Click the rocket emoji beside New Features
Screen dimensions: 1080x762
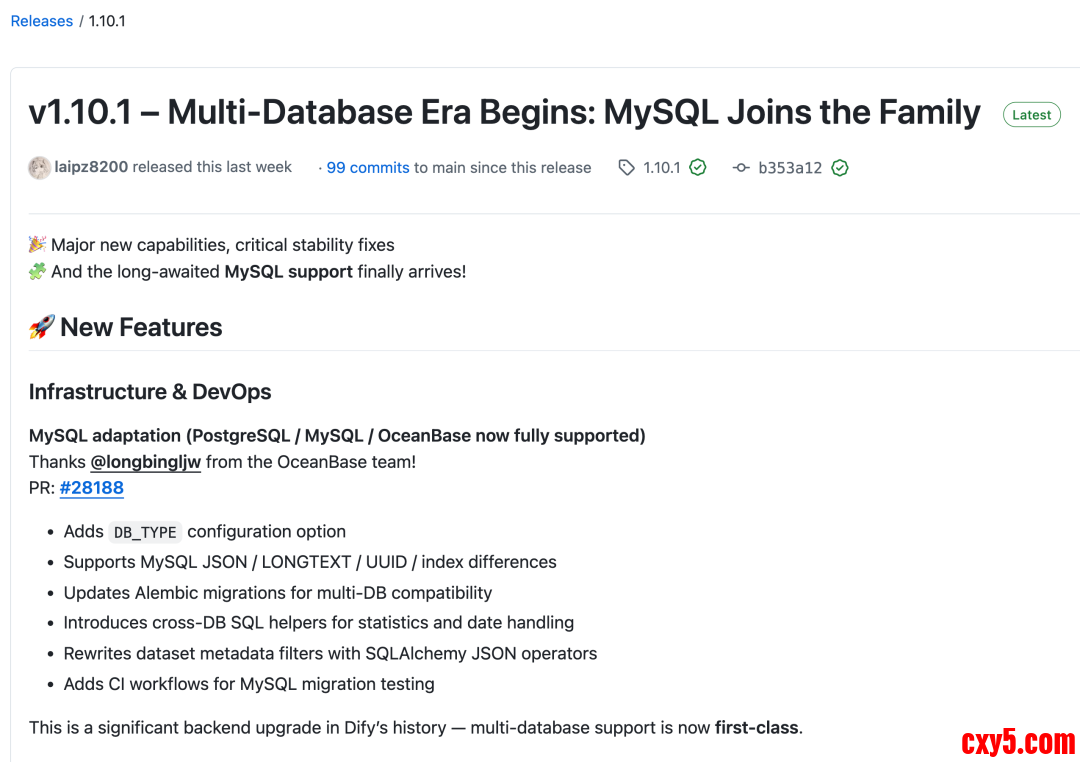tap(42, 327)
